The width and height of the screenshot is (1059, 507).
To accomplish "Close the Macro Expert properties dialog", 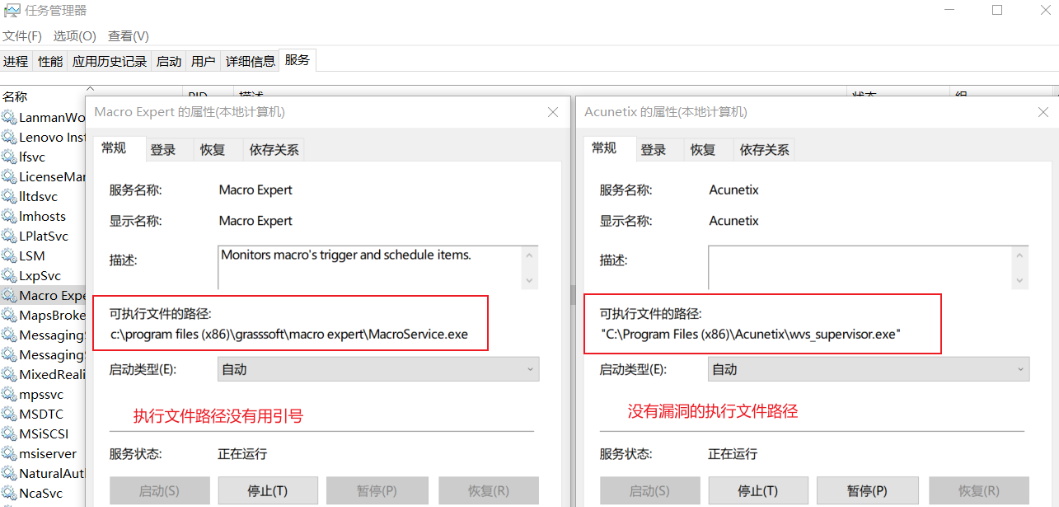I will [552, 111].
